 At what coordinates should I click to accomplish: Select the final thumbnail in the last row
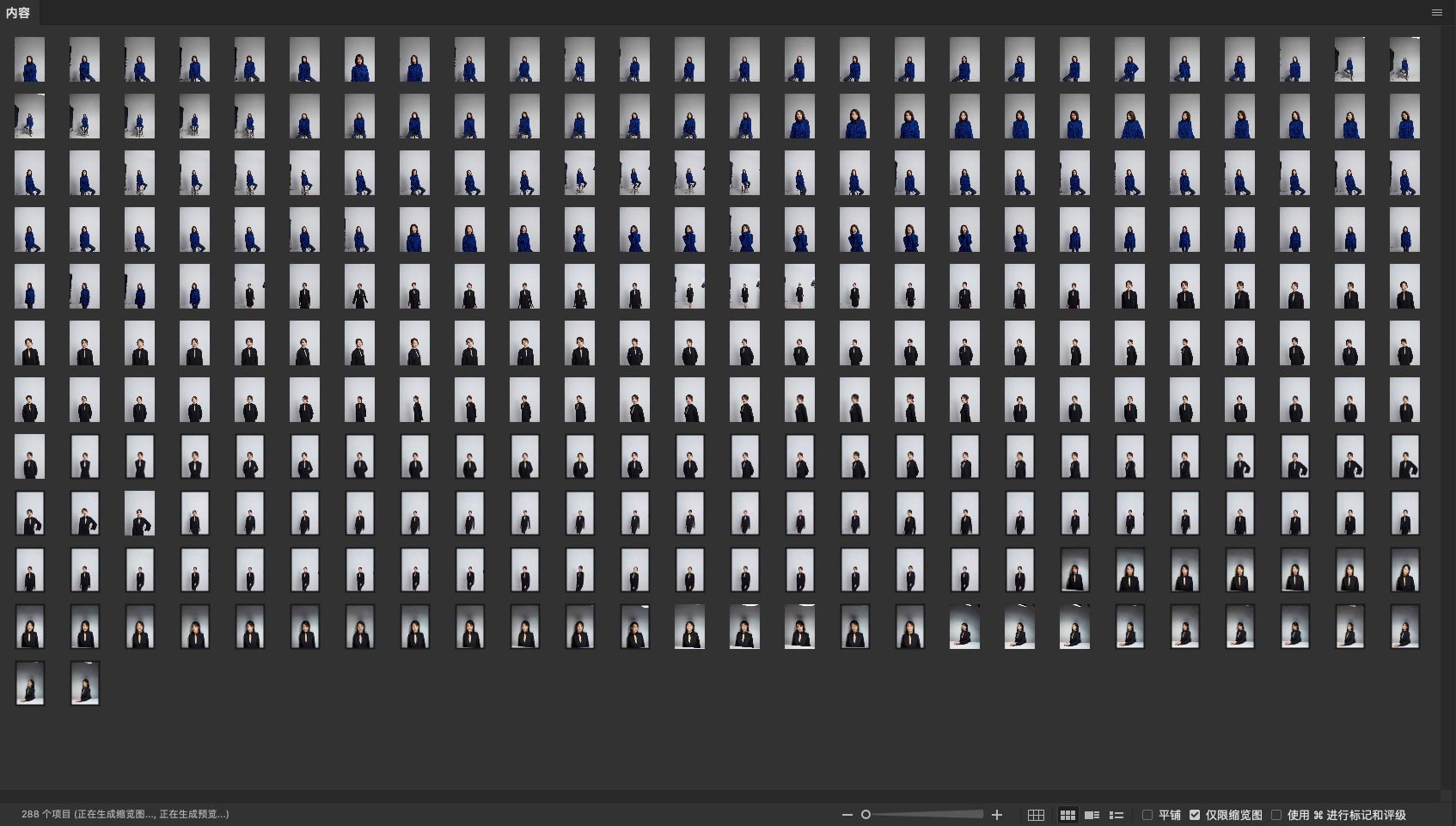(x=84, y=683)
